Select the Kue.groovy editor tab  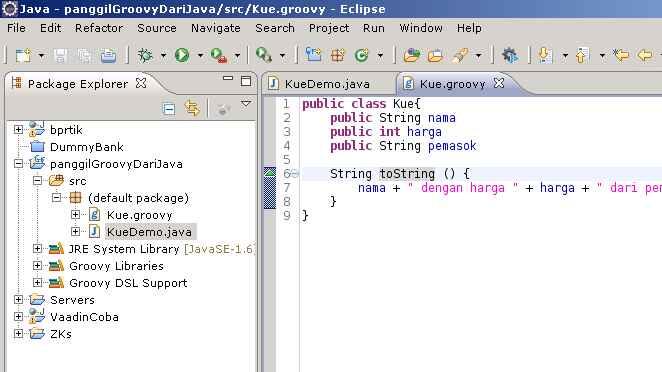coord(452,84)
